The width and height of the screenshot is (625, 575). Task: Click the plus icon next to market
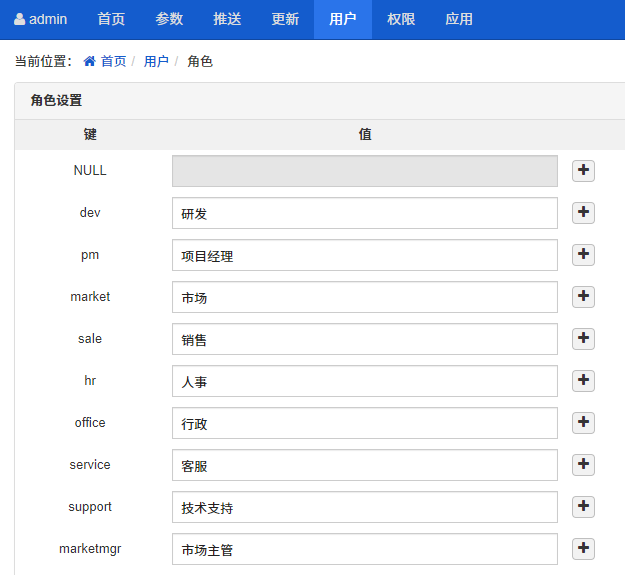tap(583, 297)
